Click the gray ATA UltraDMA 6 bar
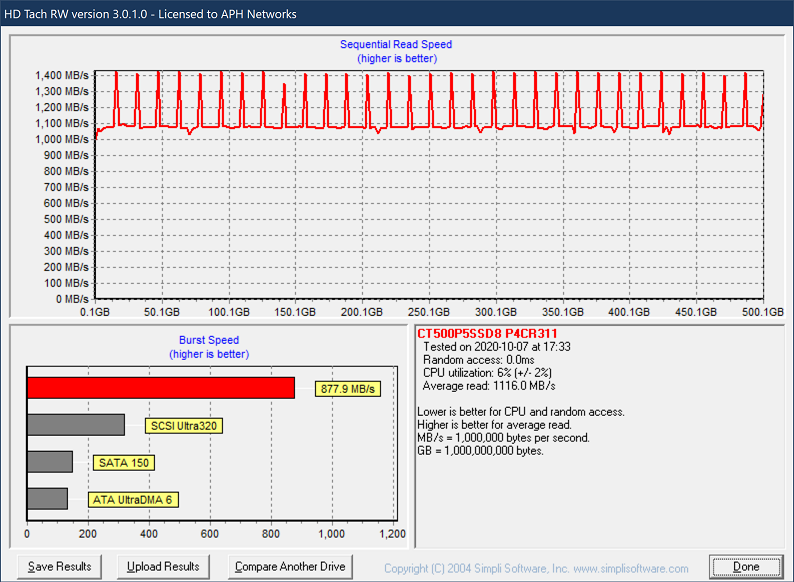This screenshot has height=582, width=794. pyautogui.click(x=47, y=499)
